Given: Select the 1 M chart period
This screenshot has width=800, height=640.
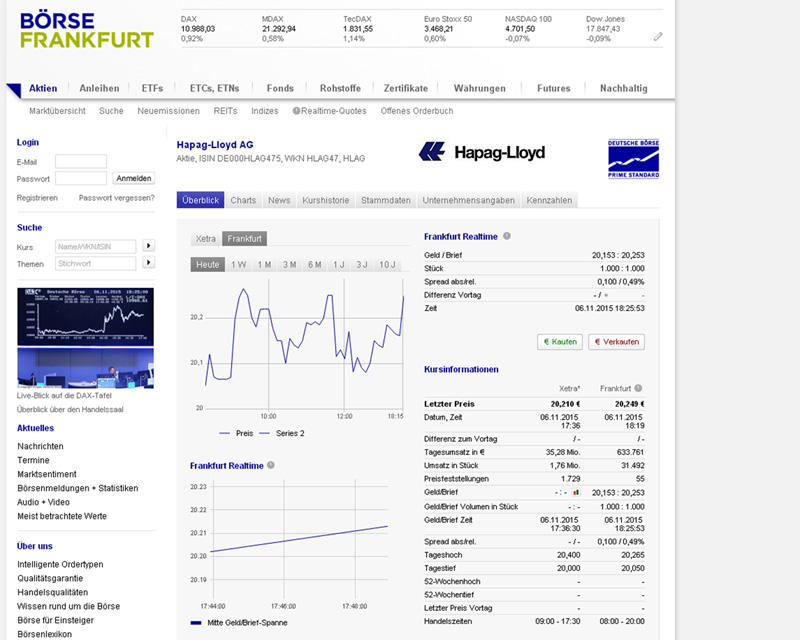Looking at the screenshot, I should (x=264, y=264).
